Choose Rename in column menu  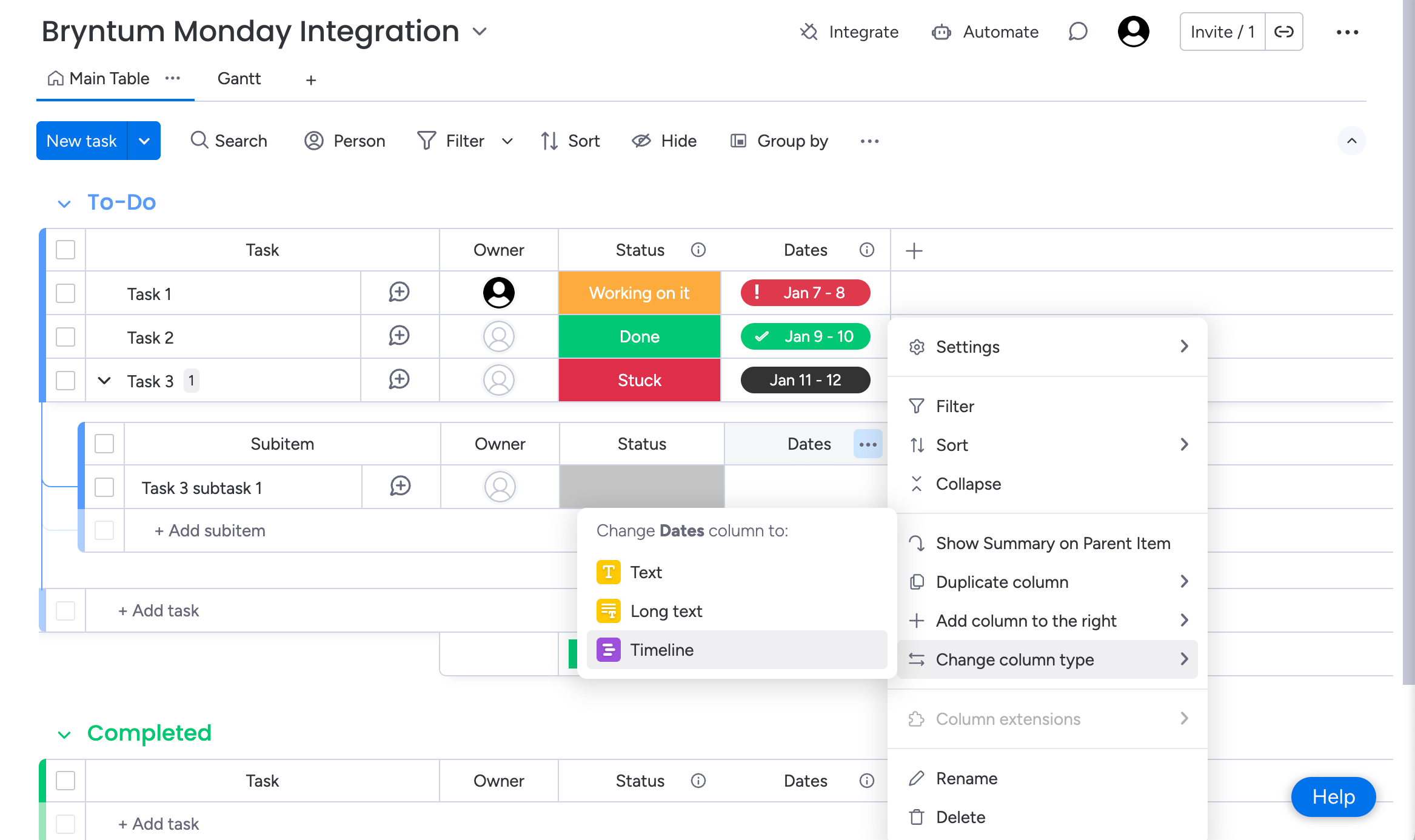(x=1048, y=778)
